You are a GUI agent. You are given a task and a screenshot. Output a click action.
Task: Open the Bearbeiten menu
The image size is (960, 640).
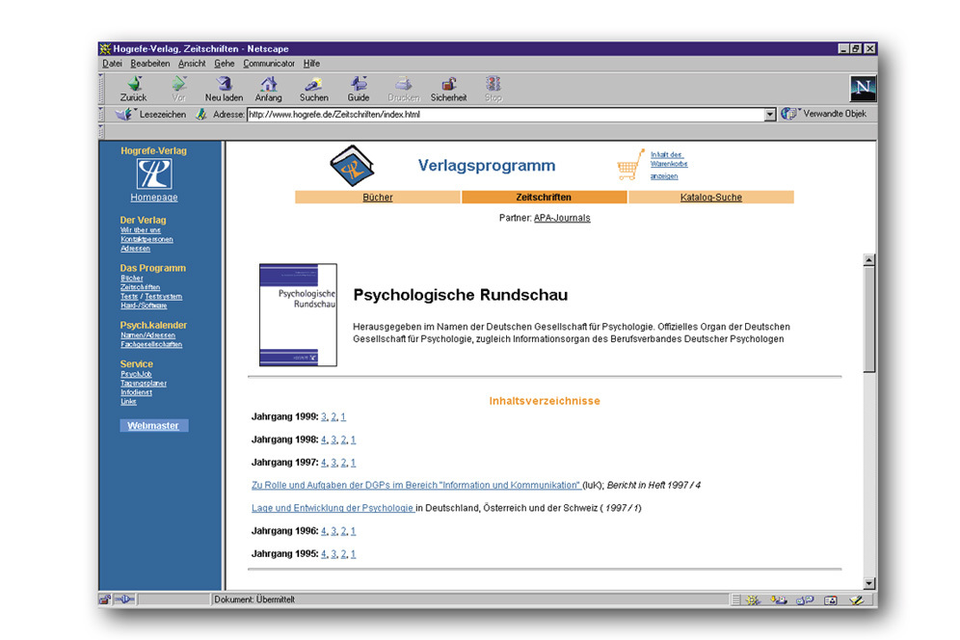coord(150,63)
